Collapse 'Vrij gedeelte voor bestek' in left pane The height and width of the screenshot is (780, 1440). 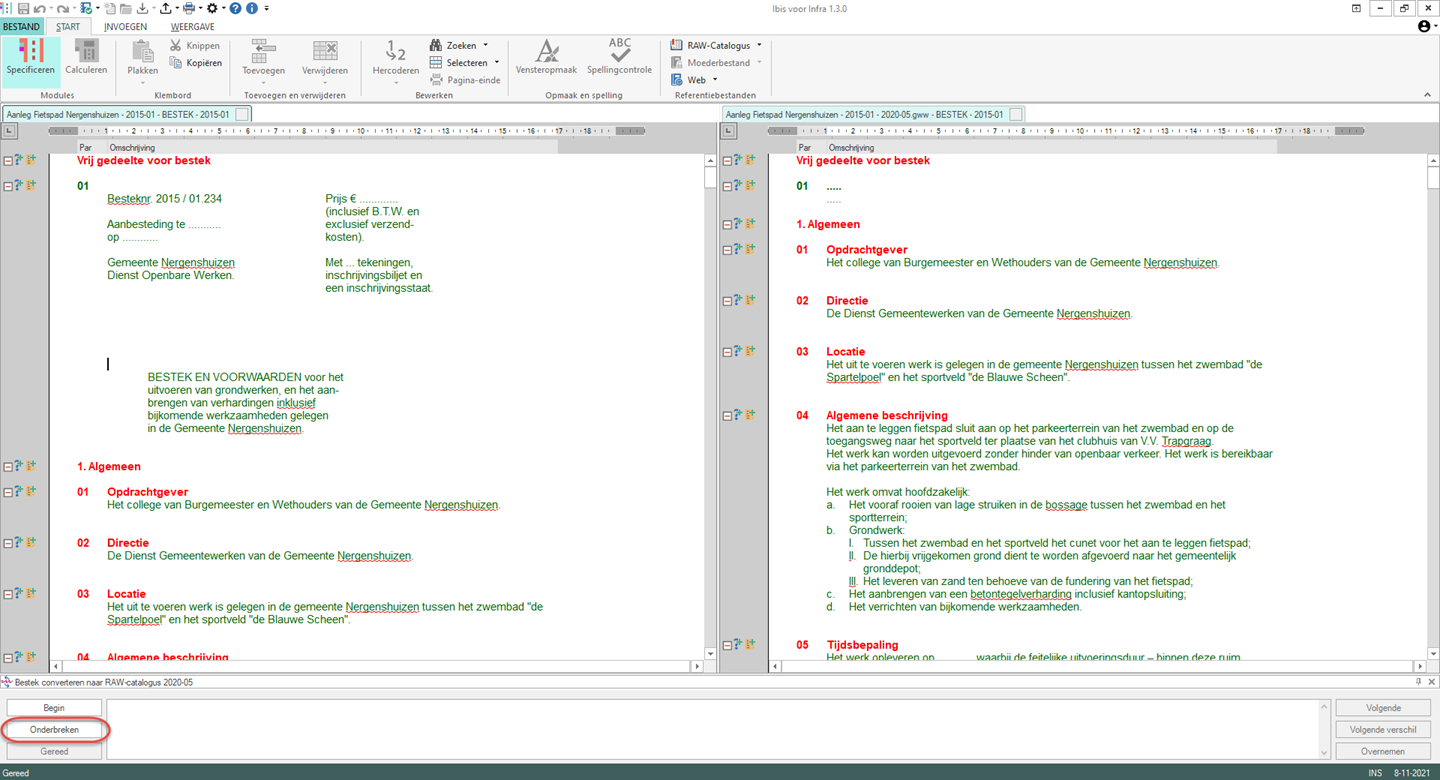[8, 161]
